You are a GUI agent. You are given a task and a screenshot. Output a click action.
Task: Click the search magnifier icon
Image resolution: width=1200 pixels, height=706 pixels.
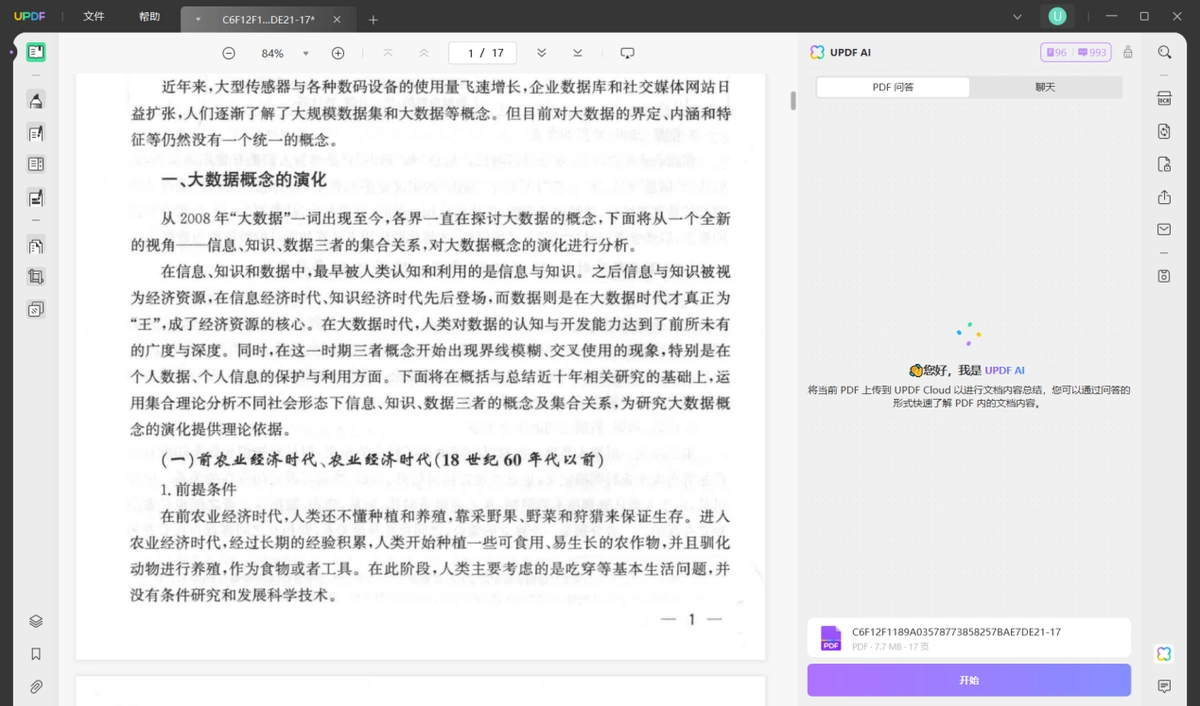pyautogui.click(x=1164, y=52)
